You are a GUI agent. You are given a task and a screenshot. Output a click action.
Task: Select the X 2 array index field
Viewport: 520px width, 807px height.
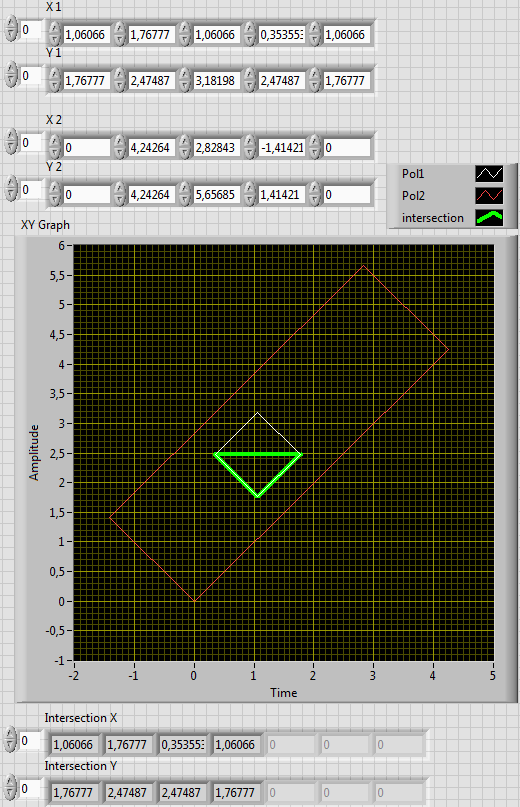[x=31, y=143]
